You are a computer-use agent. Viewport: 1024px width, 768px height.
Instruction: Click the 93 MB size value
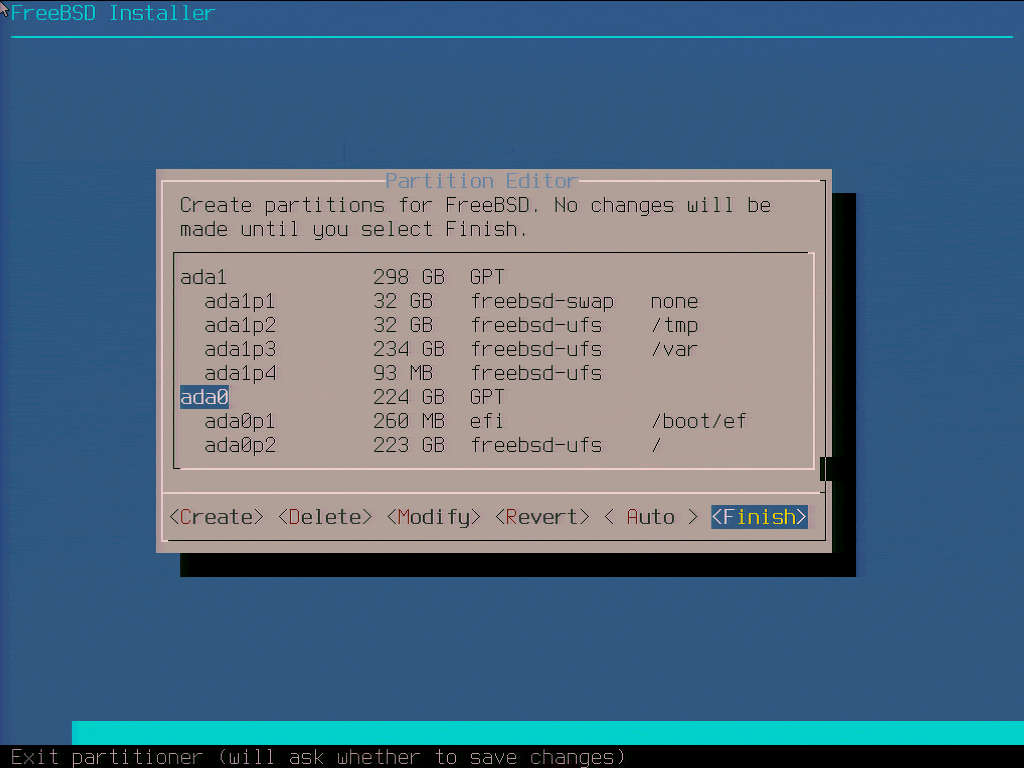pyautogui.click(x=403, y=373)
